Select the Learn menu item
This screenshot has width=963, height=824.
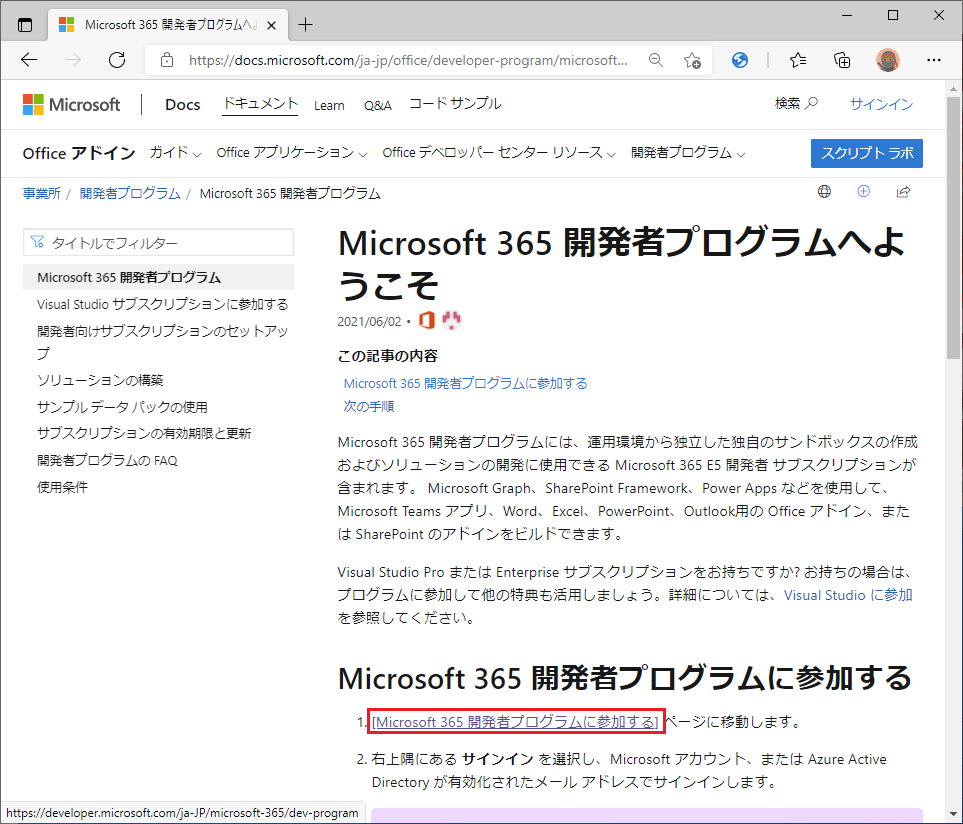(329, 105)
